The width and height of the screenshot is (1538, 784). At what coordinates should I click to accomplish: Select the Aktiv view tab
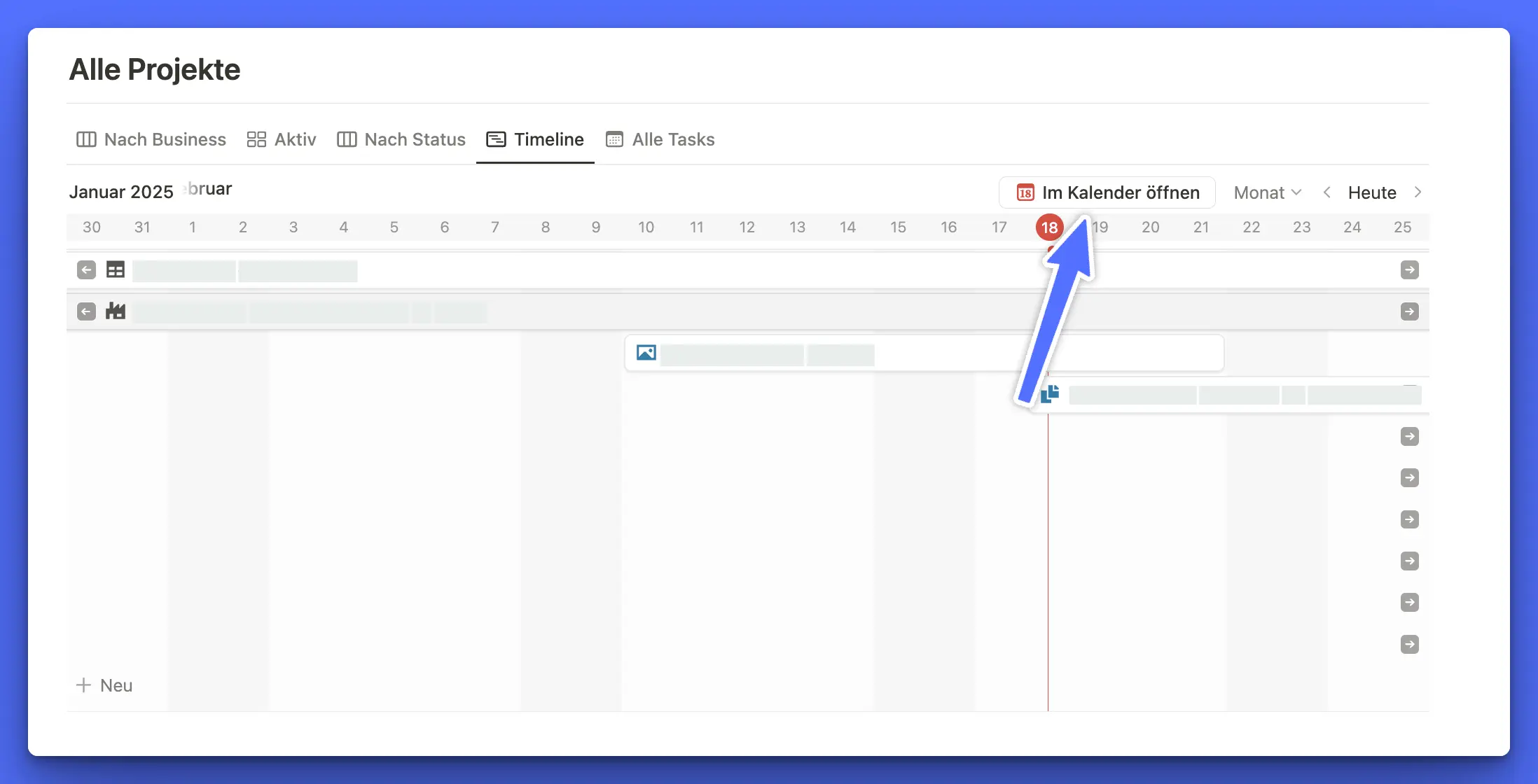click(282, 139)
